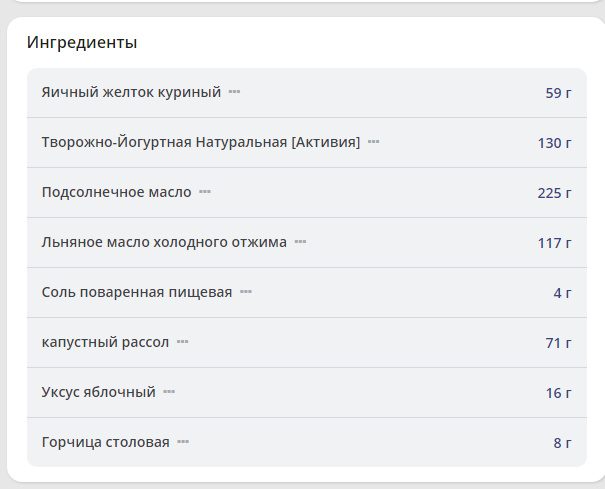Open the dots icon after Льняное масло холодного отжима
This screenshot has height=489, width=605.
[x=300, y=242]
